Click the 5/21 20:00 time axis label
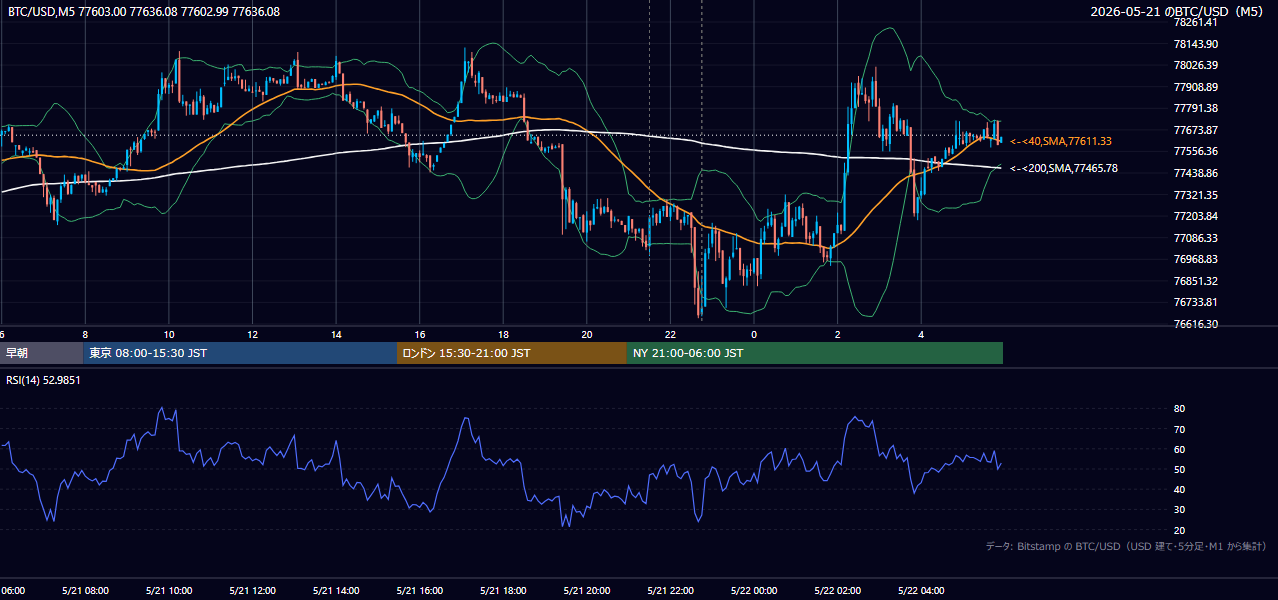 point(586,591)
